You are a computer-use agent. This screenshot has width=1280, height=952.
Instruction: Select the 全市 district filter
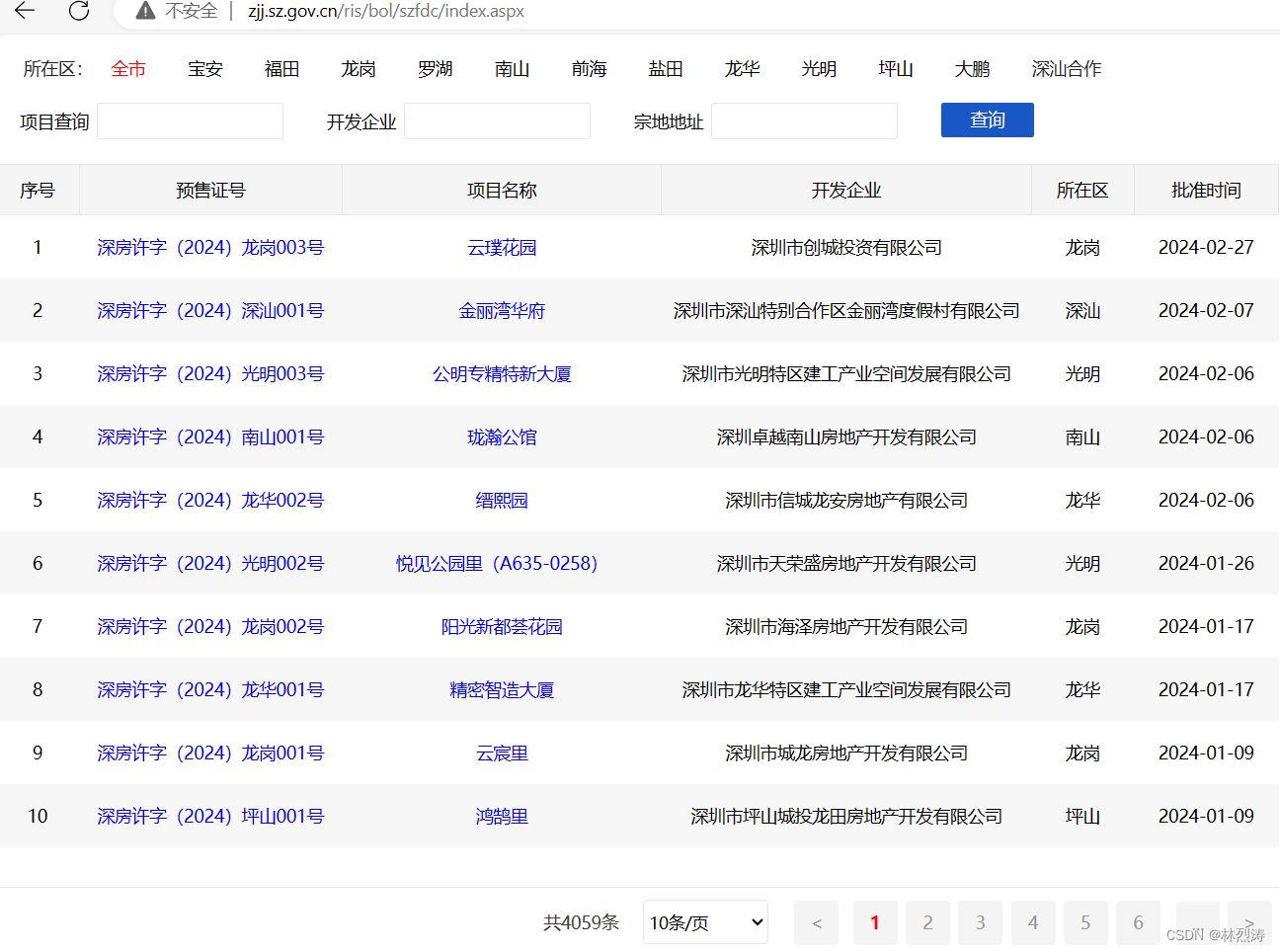[x=128, y=69]
